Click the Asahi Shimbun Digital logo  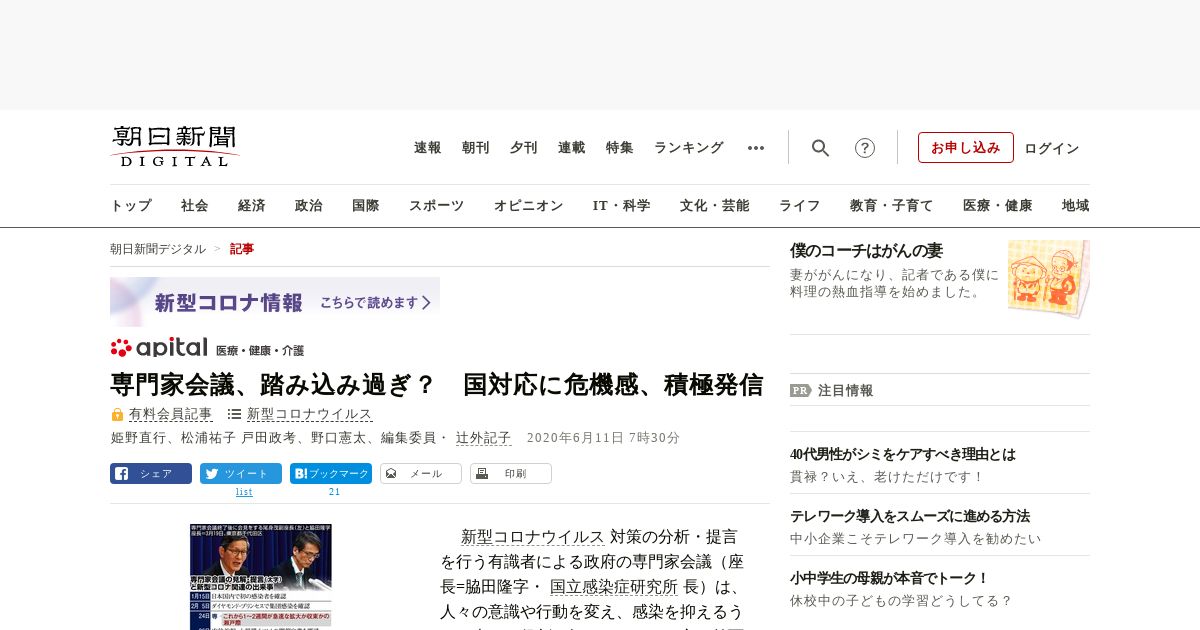click(x=175, y=146)
